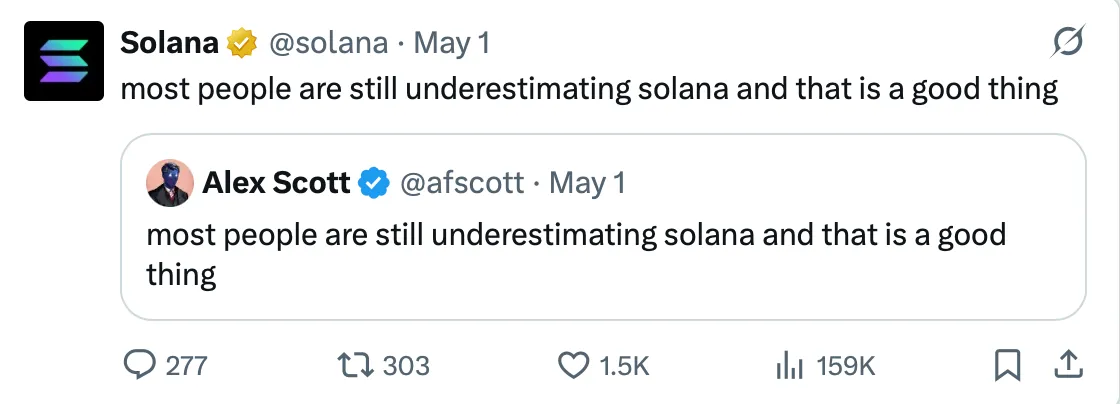The width and height of the screenshot is (1120, 404).
Task: Click the May 1 timestamp on Solana's tweet
Action: 452,43
